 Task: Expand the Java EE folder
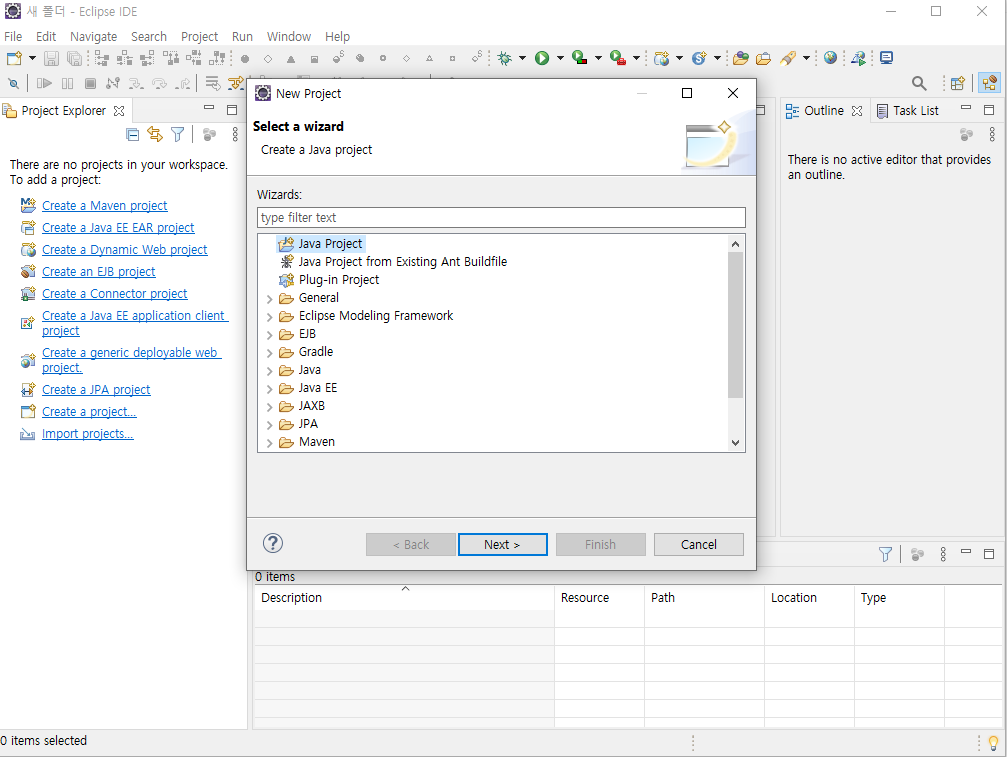270,388
